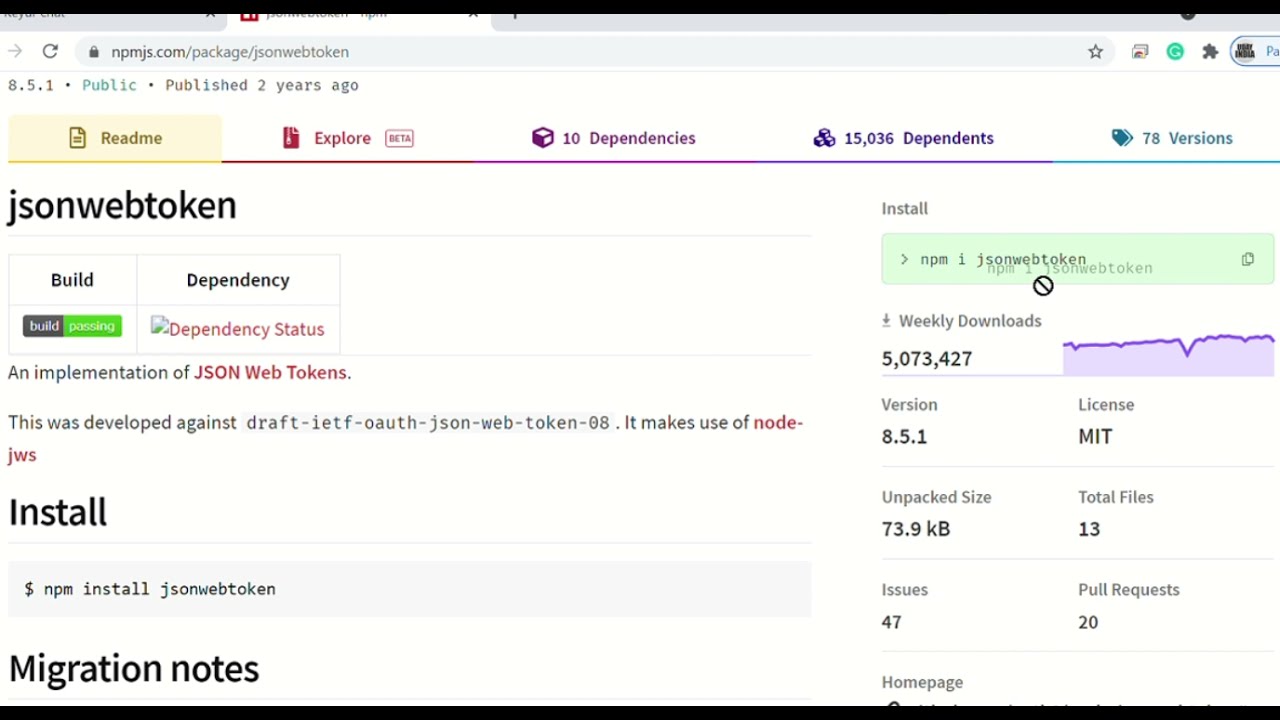This screenshot has height=720, width=1280.
Task: Click the Explore tab's red file icon
Action: (x=291, y=138)
